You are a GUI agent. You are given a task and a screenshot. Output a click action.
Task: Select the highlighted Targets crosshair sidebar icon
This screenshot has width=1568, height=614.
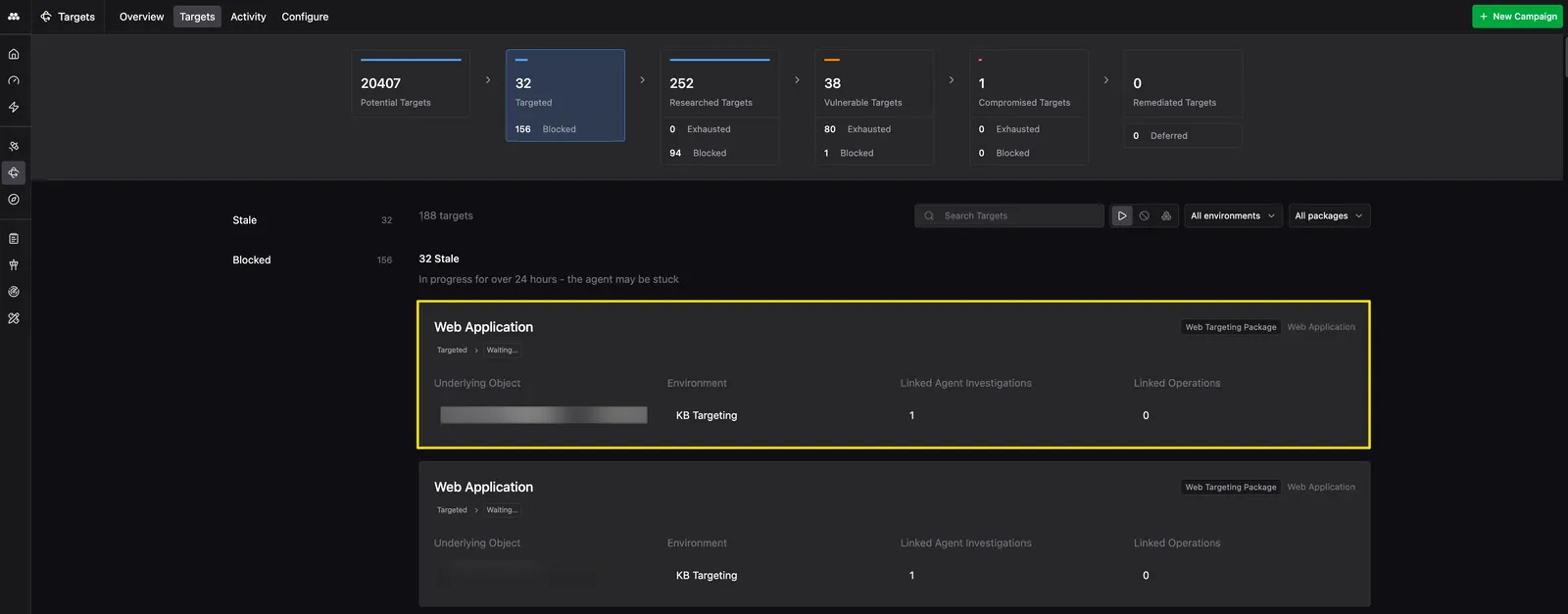(x=14, y=172)
